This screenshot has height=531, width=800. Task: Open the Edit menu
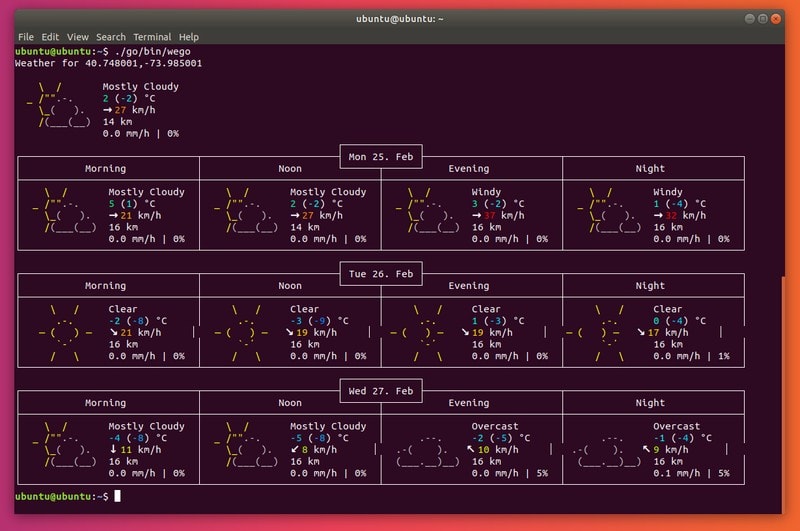[x=51, y=37]
